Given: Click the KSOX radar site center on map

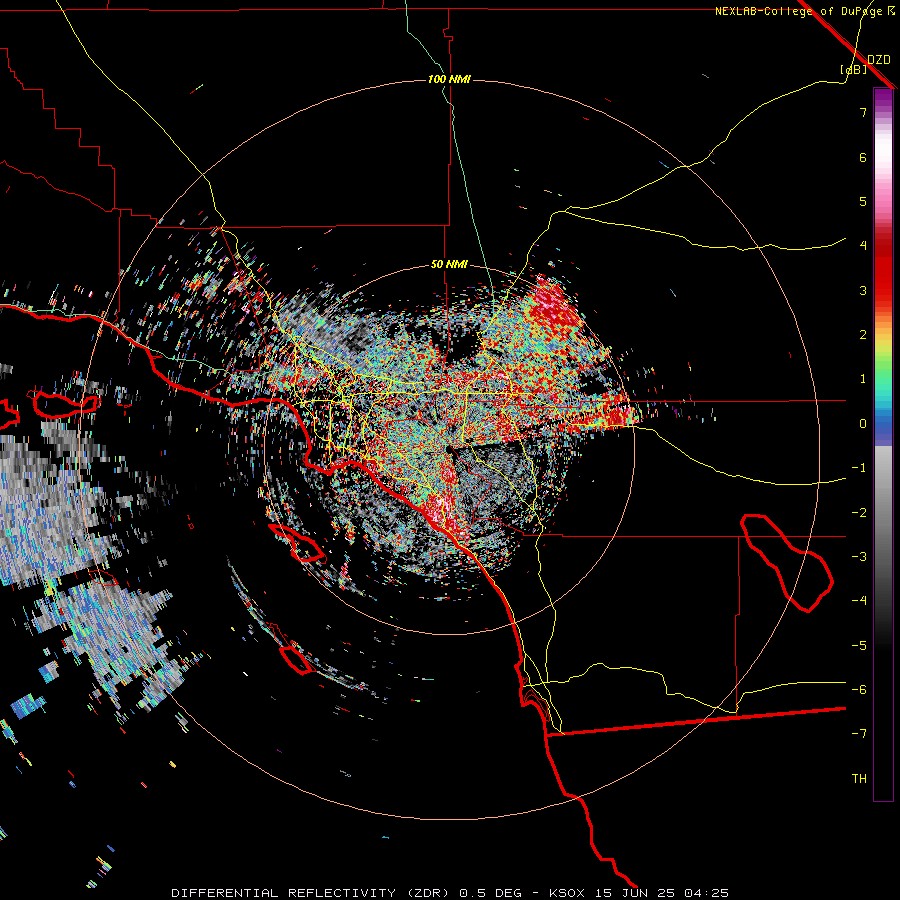Looking at the screenshot, I should (x=449, y=449).
